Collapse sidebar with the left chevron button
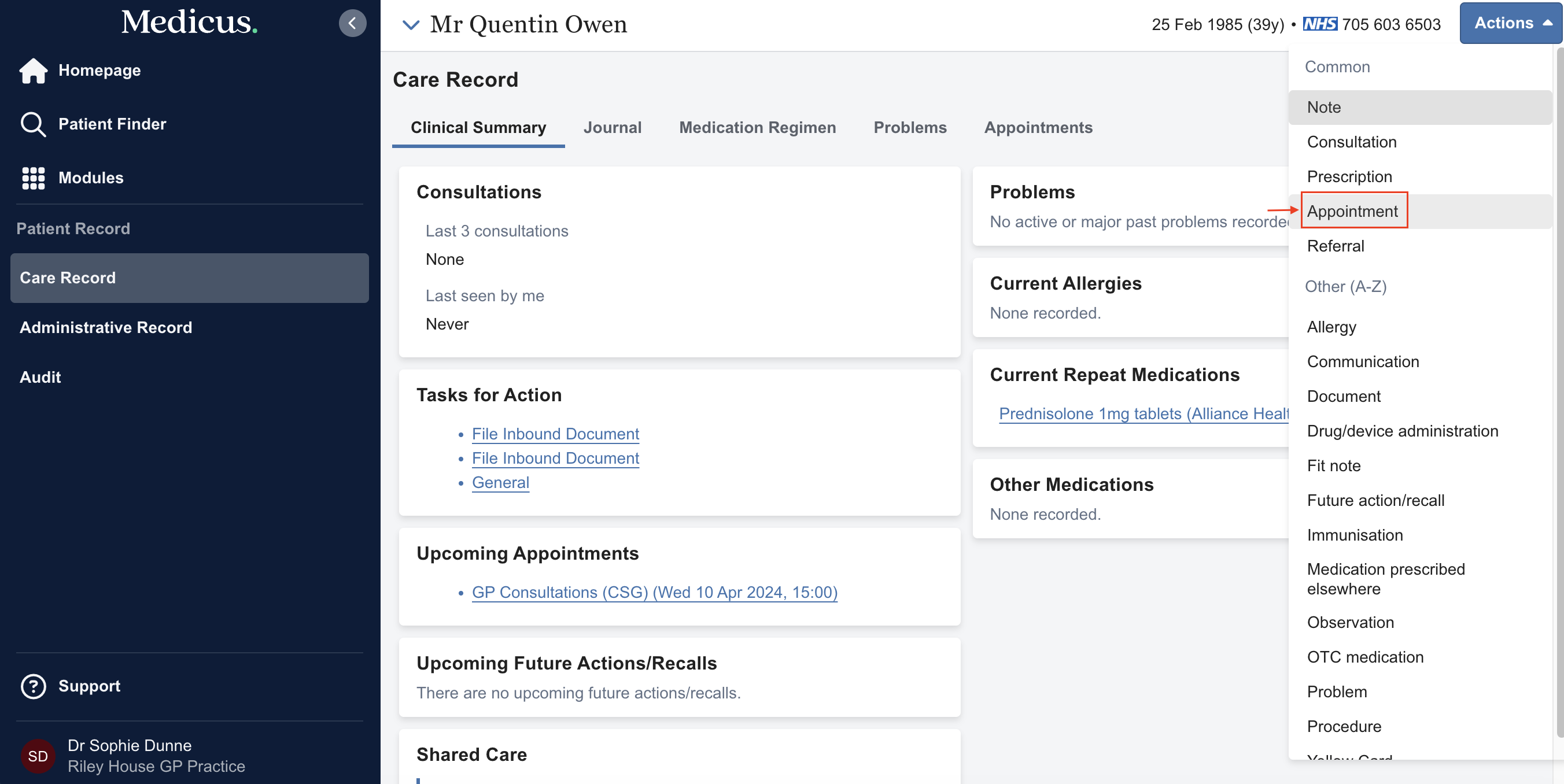 352,23
